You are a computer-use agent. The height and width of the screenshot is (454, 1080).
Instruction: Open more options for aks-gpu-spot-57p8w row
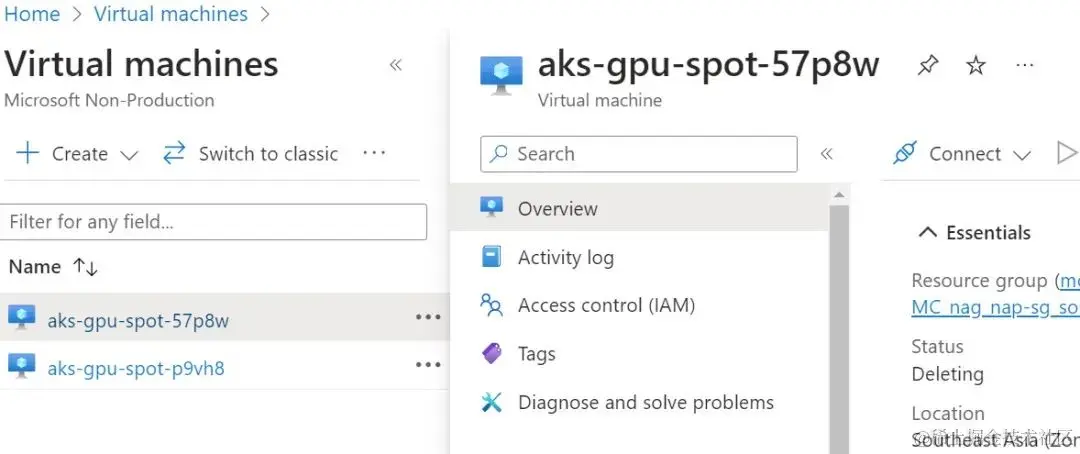click(x=428, y=318)
